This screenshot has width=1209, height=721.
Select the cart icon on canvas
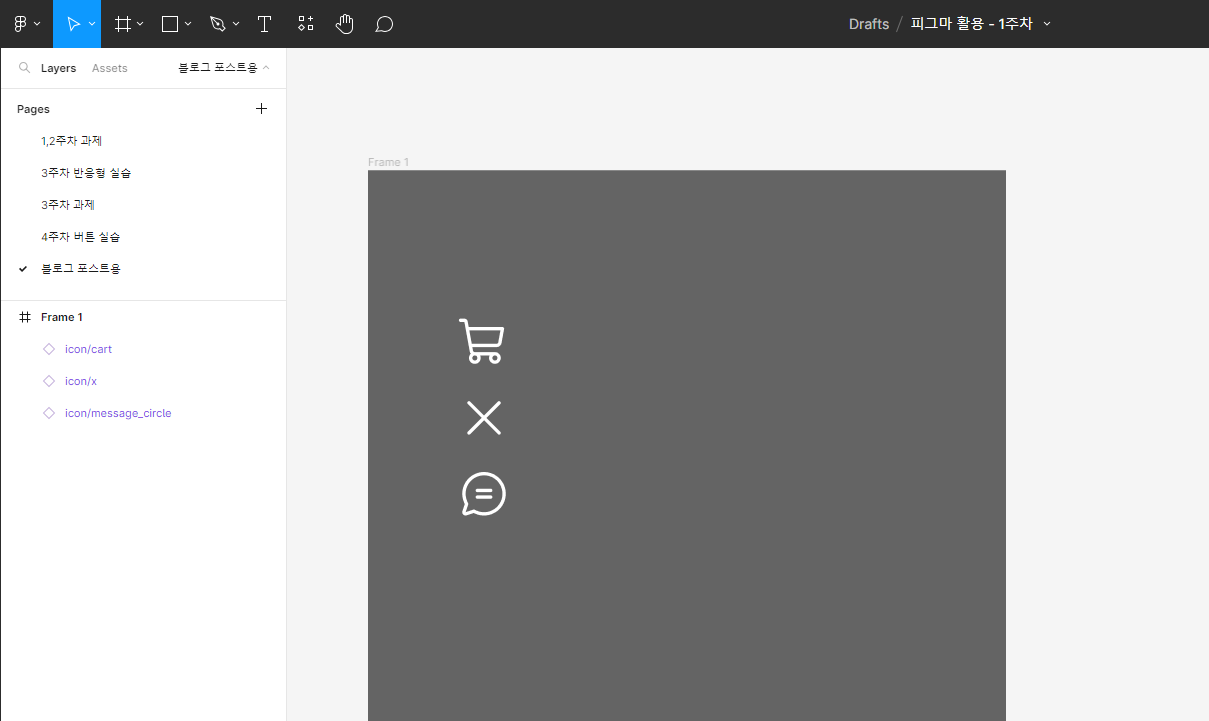482,341
